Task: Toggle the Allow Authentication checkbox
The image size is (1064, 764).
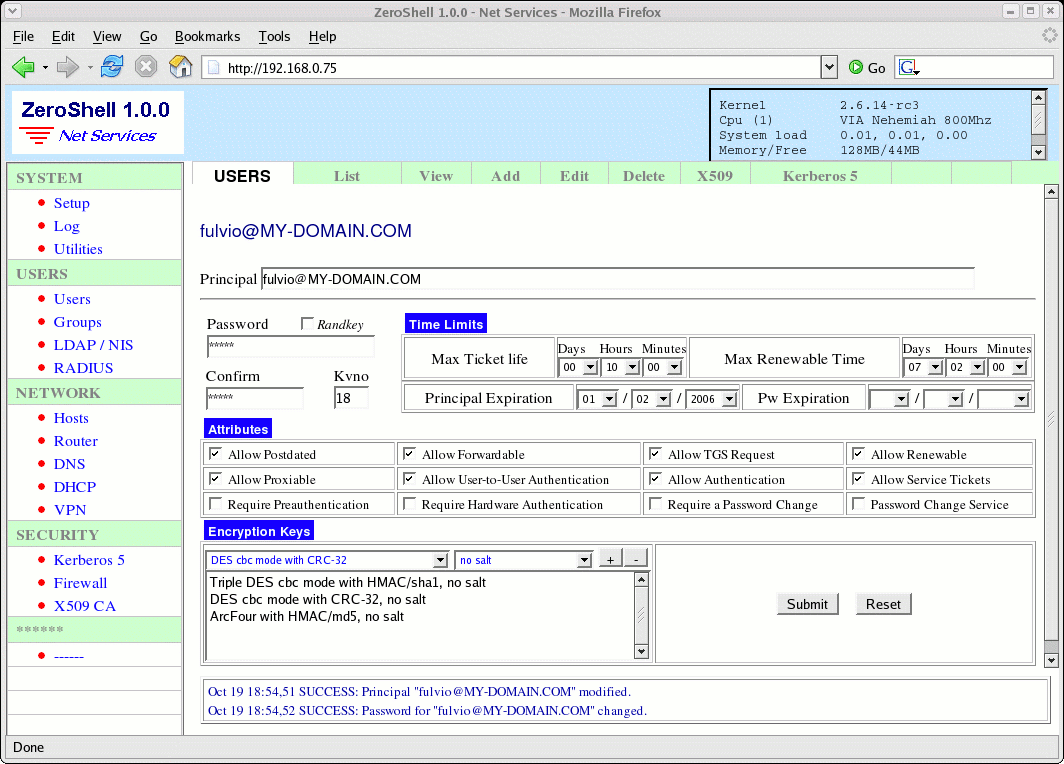Action: coord(655,478)
